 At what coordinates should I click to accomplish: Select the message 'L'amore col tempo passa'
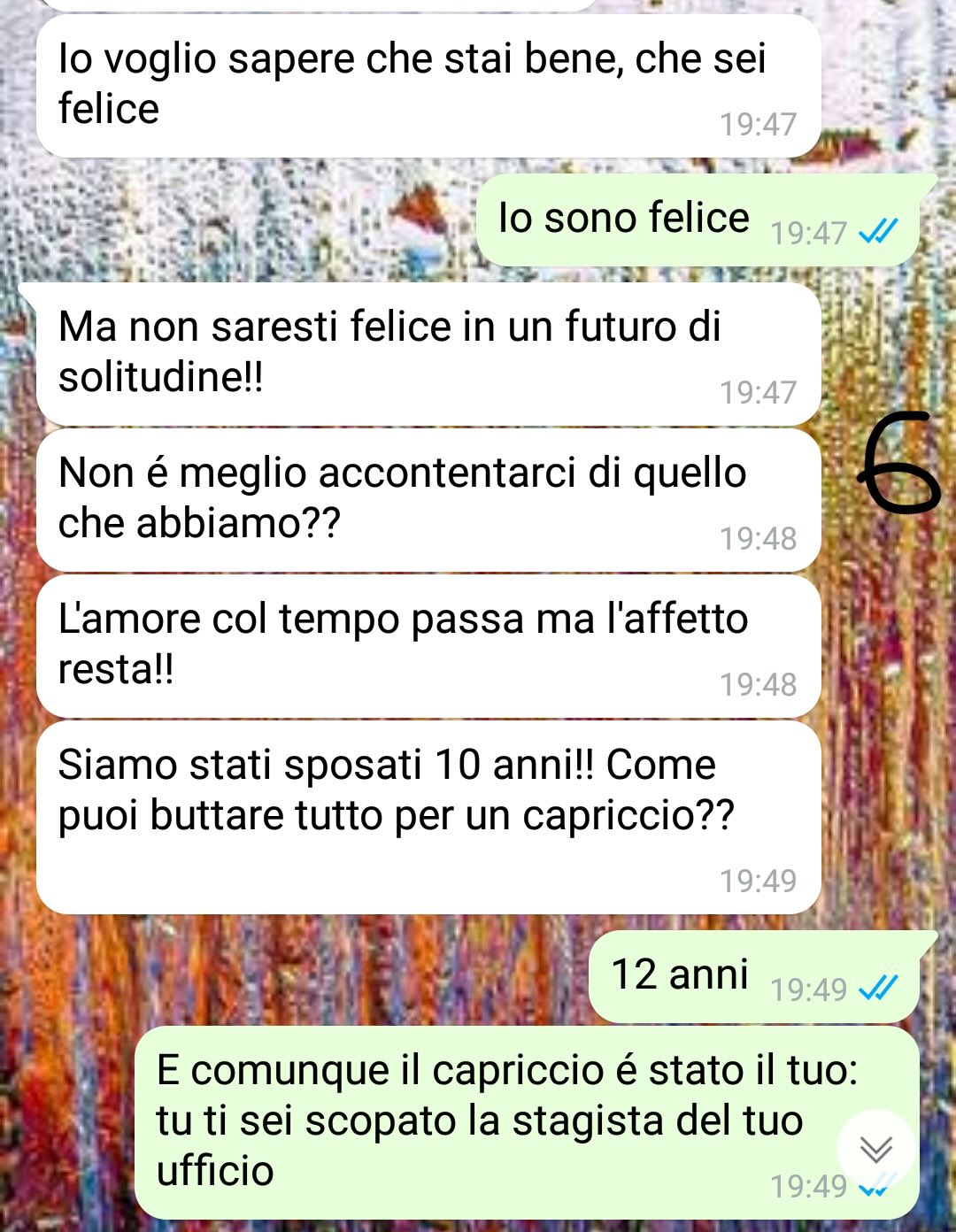[x=428, y=646]
